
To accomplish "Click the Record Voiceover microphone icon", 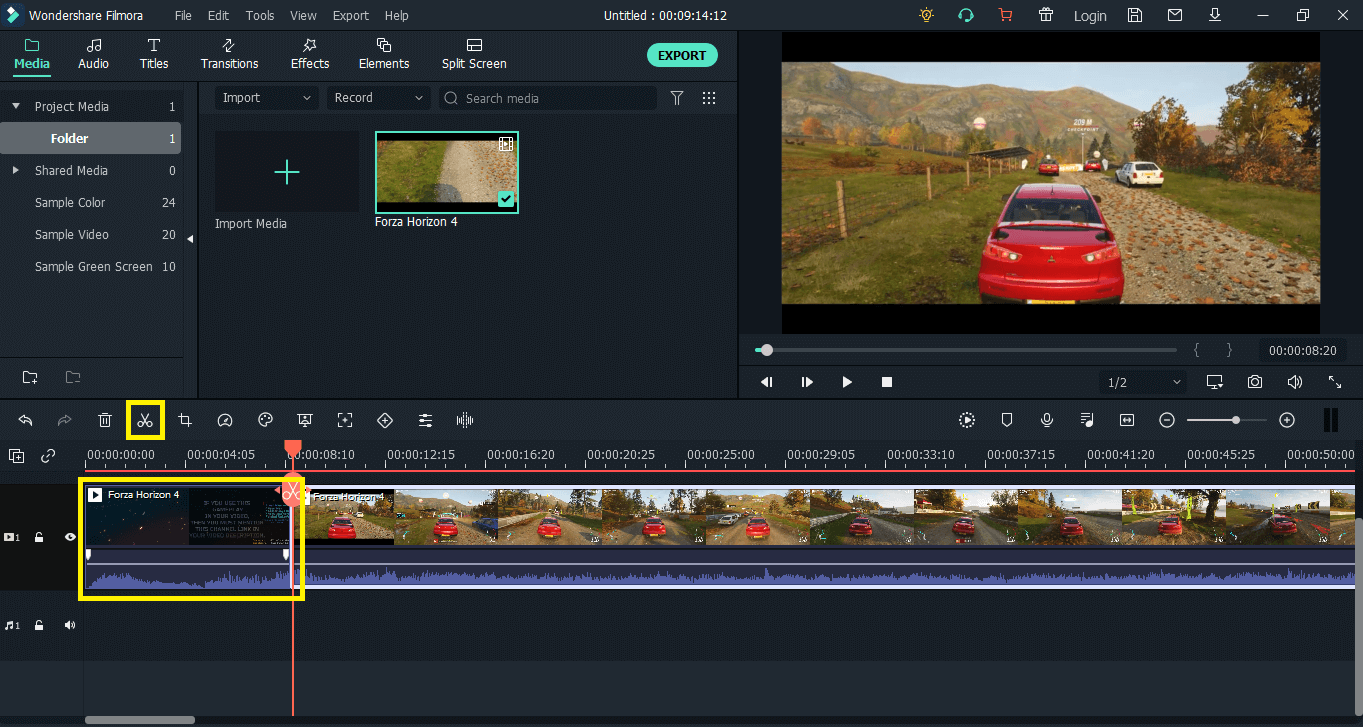I will coord(1047,420).
